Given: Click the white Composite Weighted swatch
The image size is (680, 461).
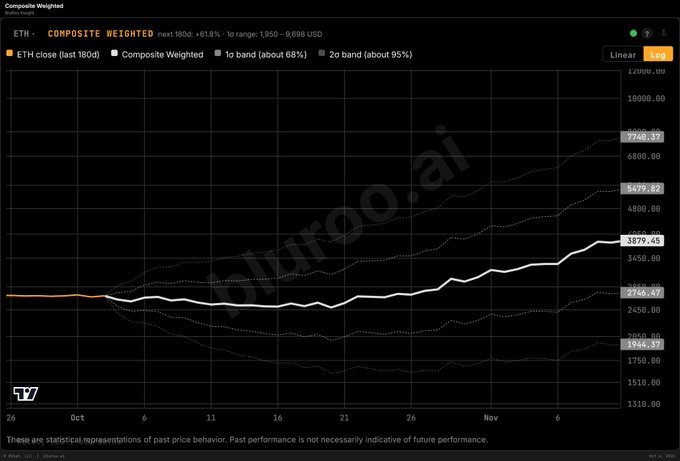Looking at the screenshot, I should pyautogui.click(x=114, y=53).
